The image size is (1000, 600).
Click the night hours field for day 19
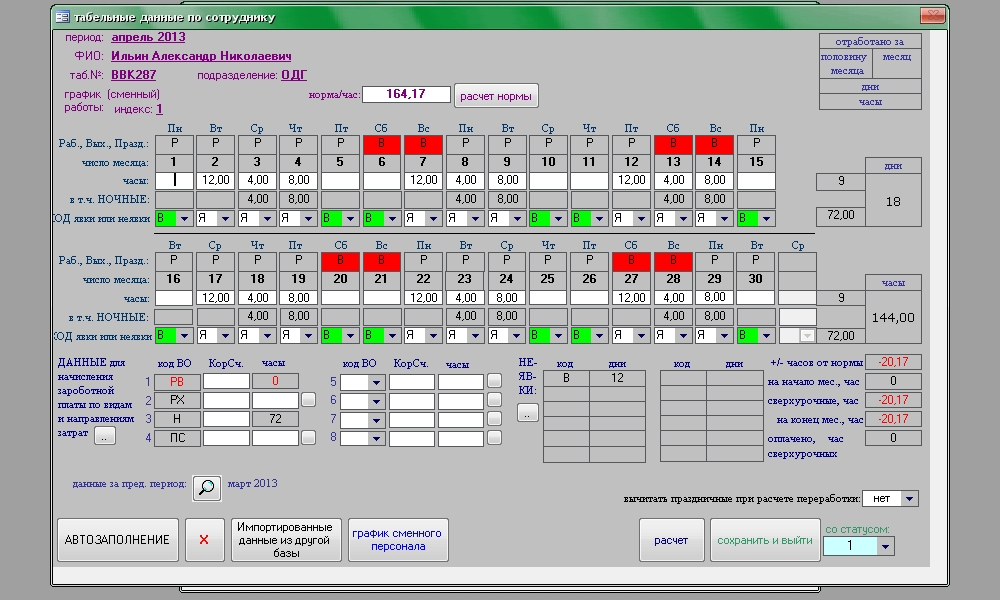[298, 316]
